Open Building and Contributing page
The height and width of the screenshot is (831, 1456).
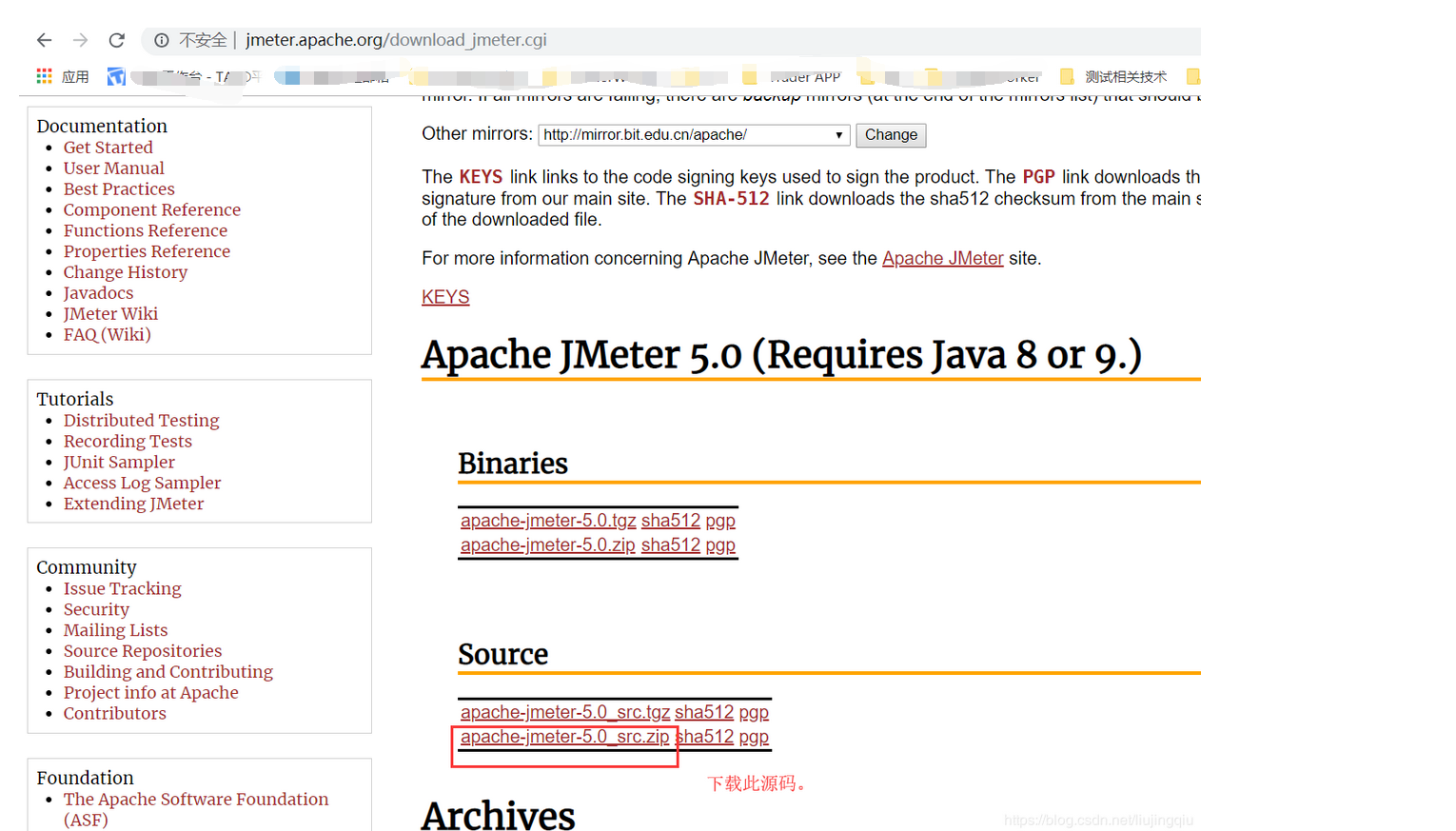(x=167, y=673)
